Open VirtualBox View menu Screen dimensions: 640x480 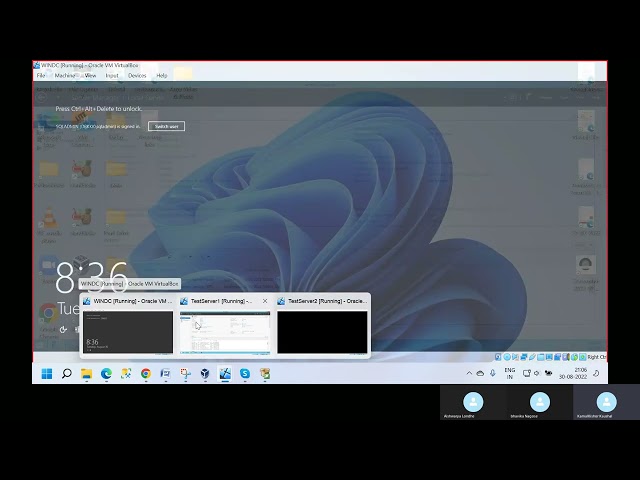[90, 76]
